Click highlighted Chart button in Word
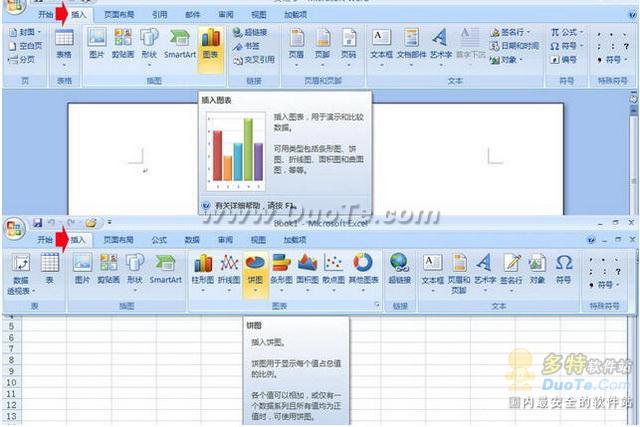Screen dimensions: 640x427 tap(211, 48)
